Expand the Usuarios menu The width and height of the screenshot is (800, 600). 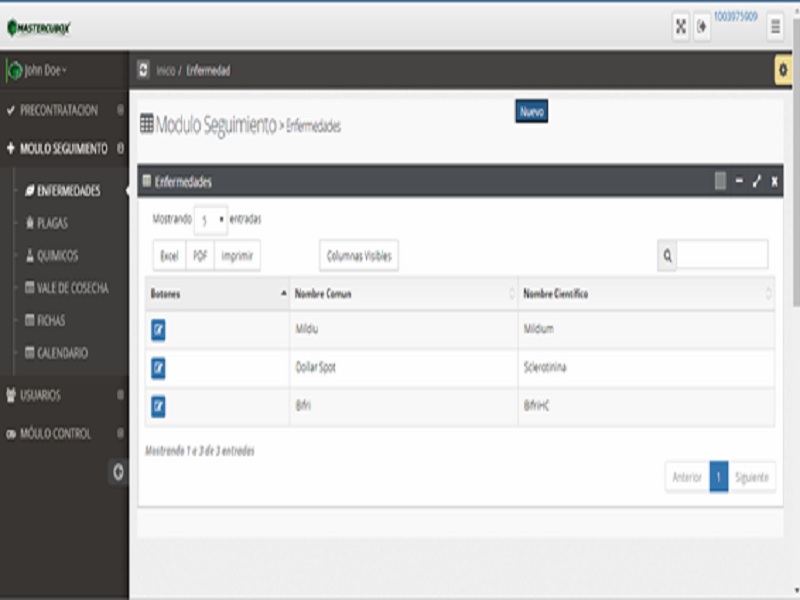(x=64, y=395)
